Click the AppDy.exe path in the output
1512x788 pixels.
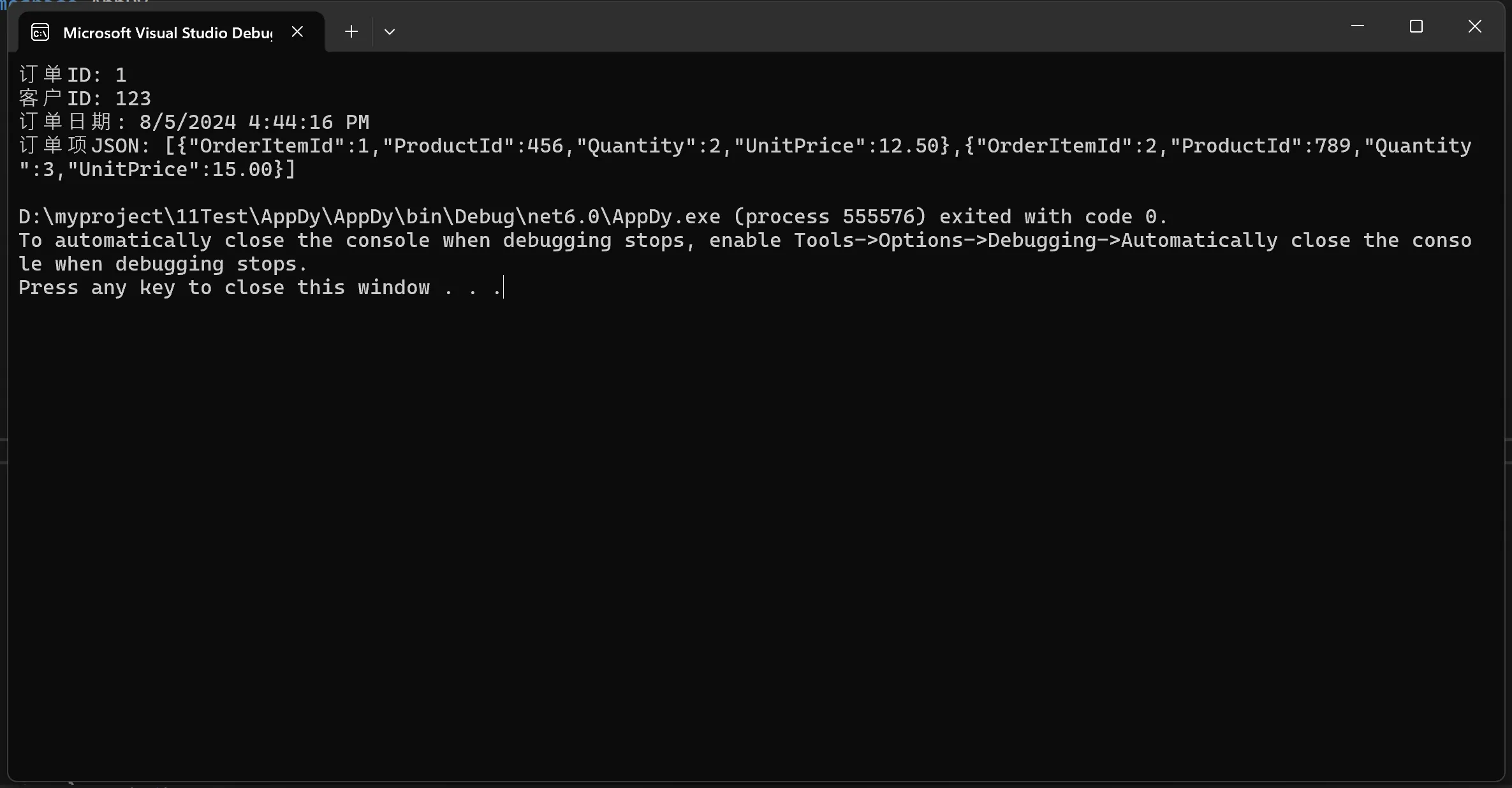(369, 217)
